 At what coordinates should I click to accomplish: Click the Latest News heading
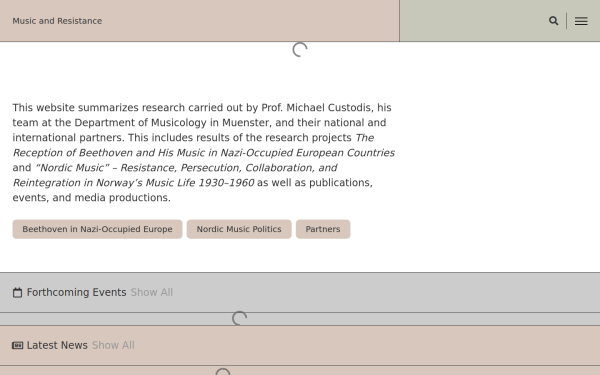click(x=57, y=345)
